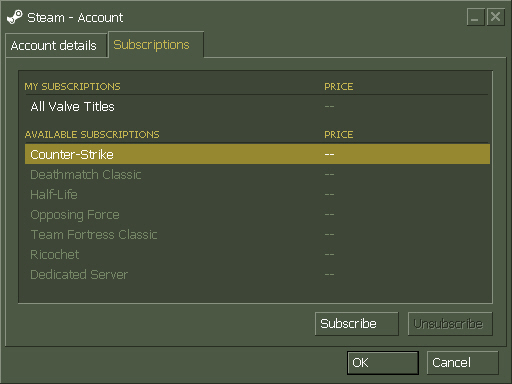The height and width of the screenshot is (384, 512).
Task: Click the Subscribe button
Action: [x=357, y=324]
